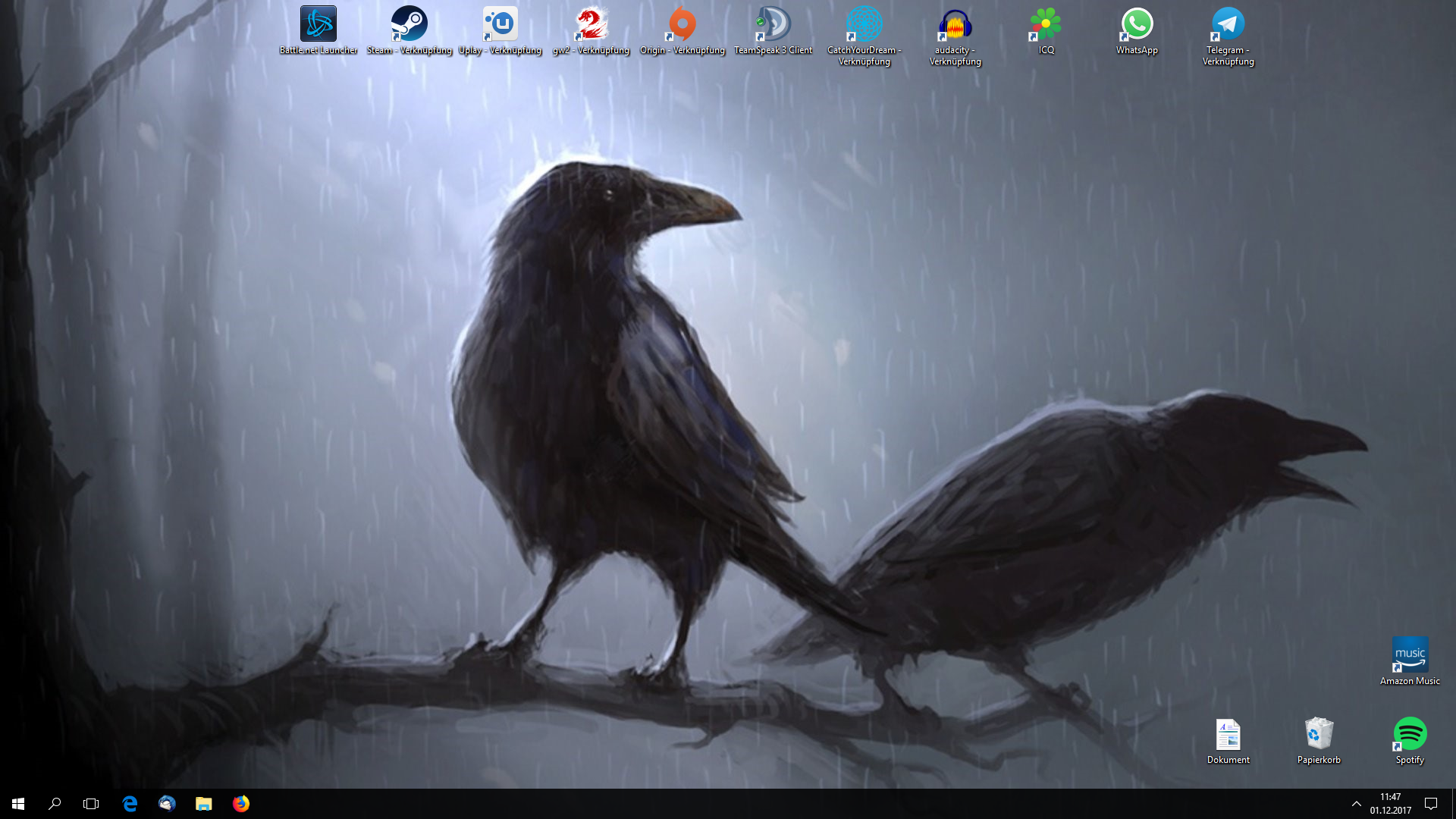Select the Steam shortcut icon
1456x819 pixels.
click(x=409, y=24)
